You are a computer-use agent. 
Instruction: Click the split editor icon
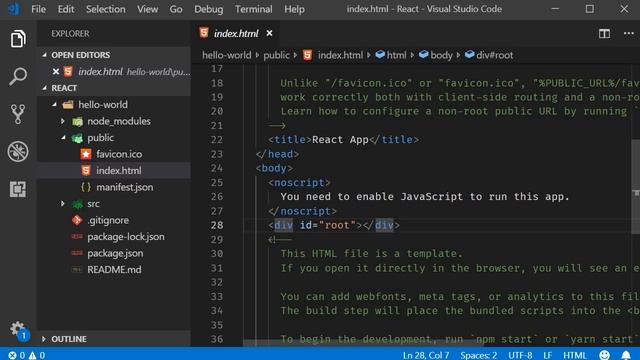(604, 33)
